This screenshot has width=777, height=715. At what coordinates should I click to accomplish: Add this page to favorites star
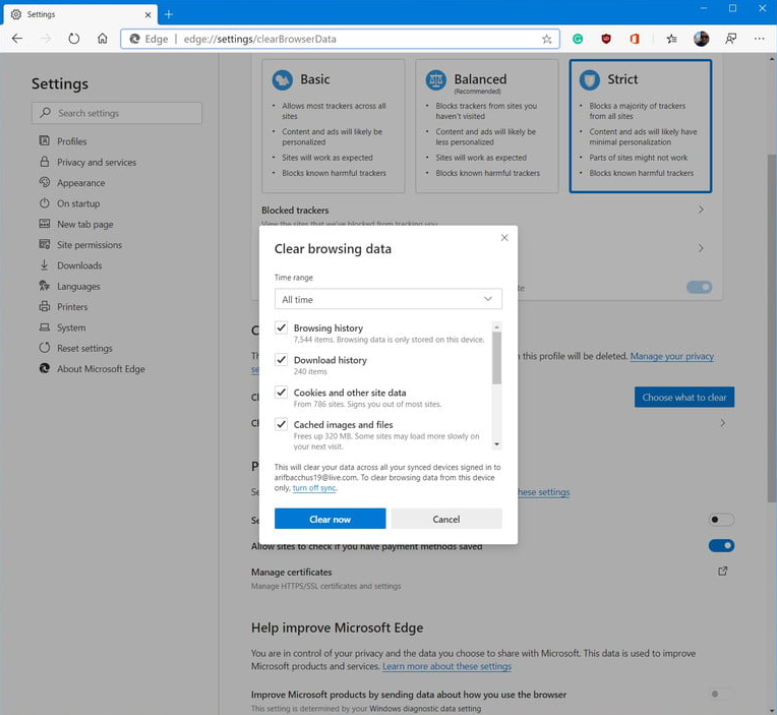[547, 39]
